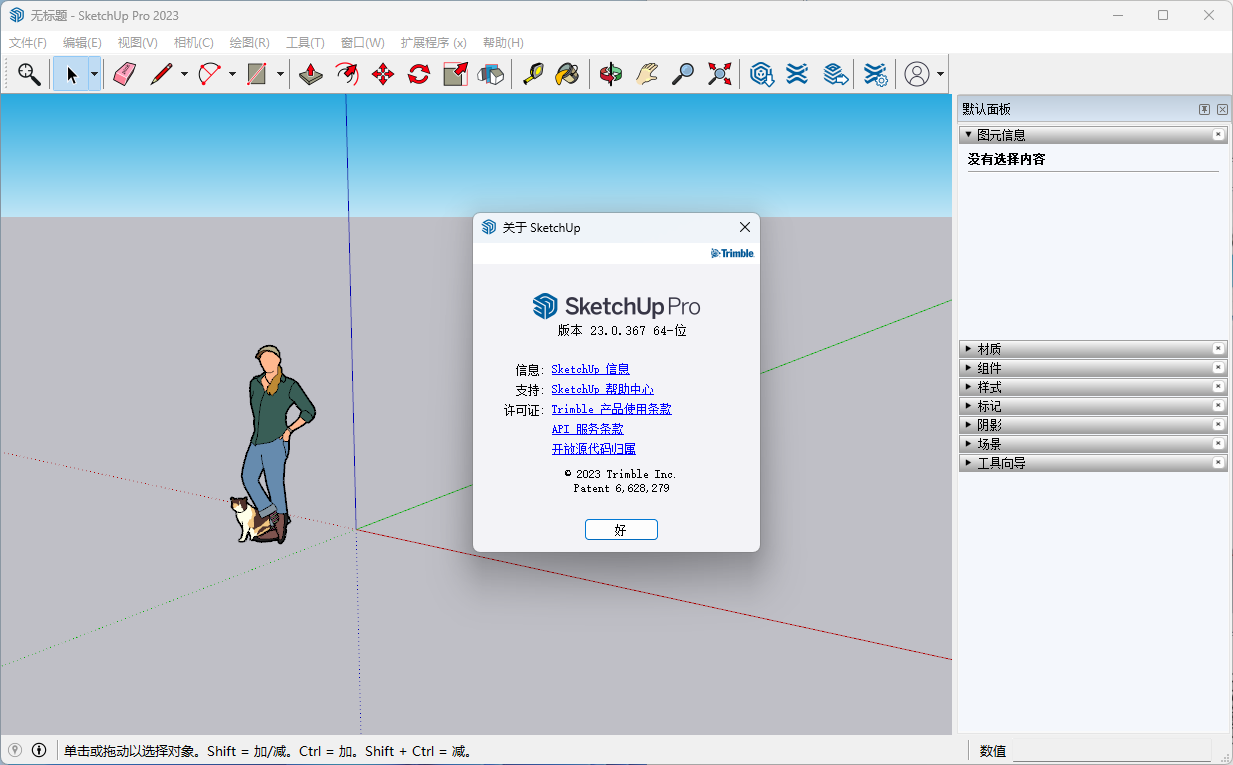
Task: Click the Zoom Extents tool
Action: (x=718, y=74)
